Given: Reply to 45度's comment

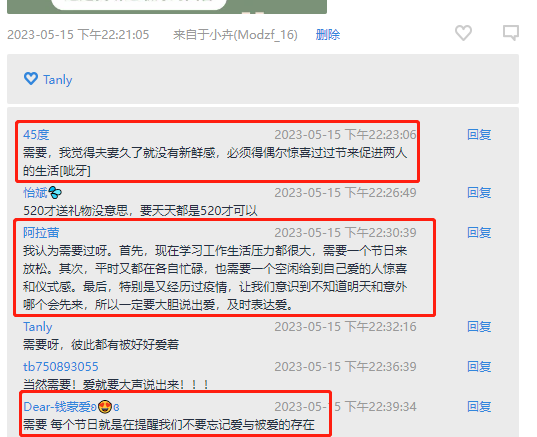Looking at the screenshot, I should pos(479,135).
